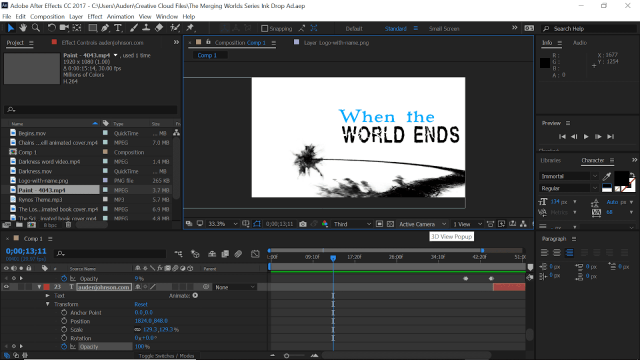Click the Draft 3D icon in timeline
The width and height of the screenshot is (640, 360).
(x=195, y=254)
